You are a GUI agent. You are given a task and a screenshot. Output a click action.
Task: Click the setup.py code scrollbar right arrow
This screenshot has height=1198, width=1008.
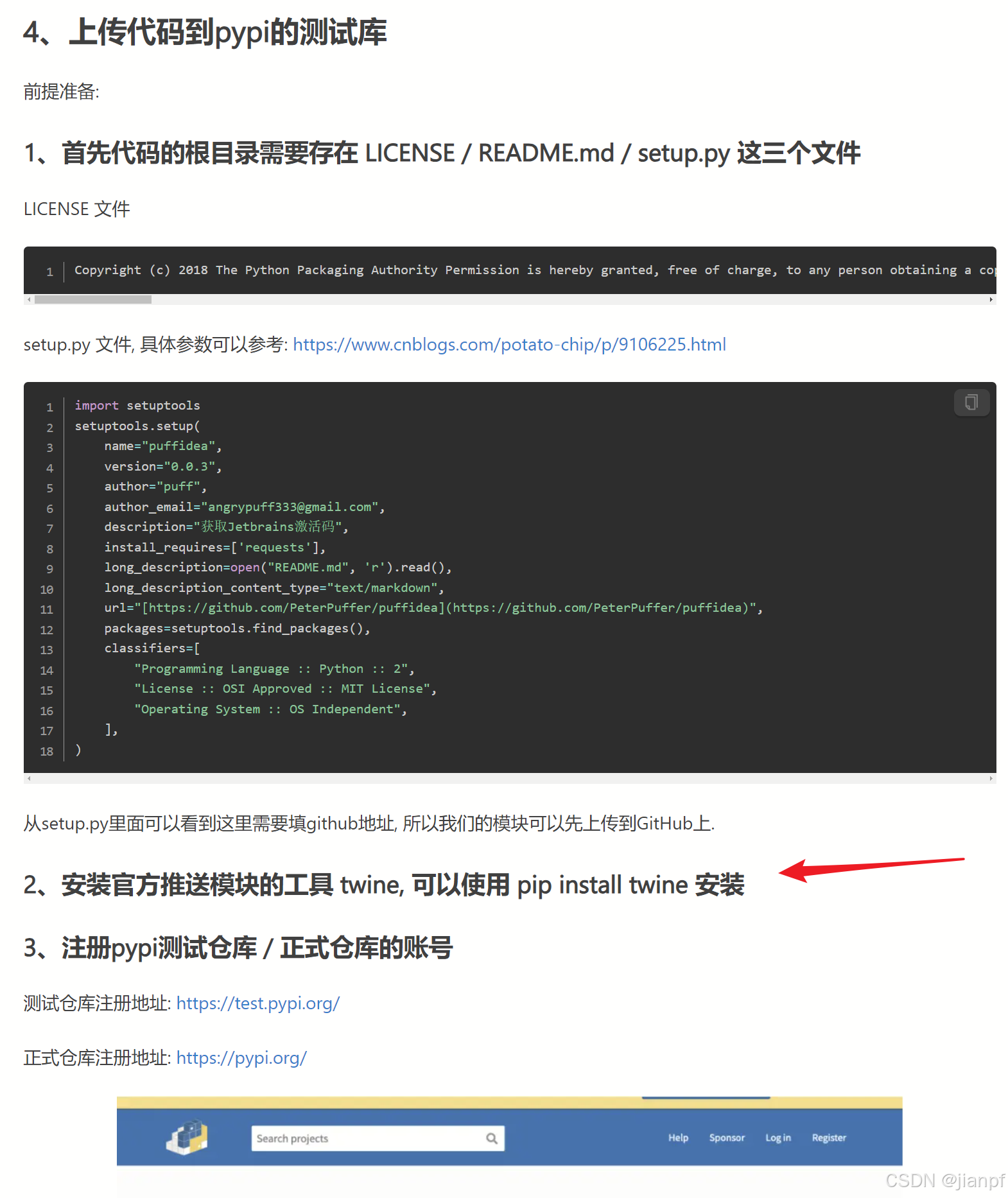[991, 778]
